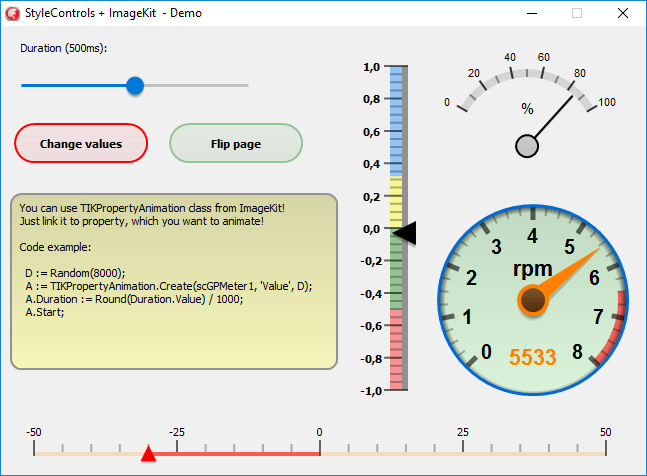Click the % symbol on the gauge
The image size is (647, 476).
coord(527,109)
